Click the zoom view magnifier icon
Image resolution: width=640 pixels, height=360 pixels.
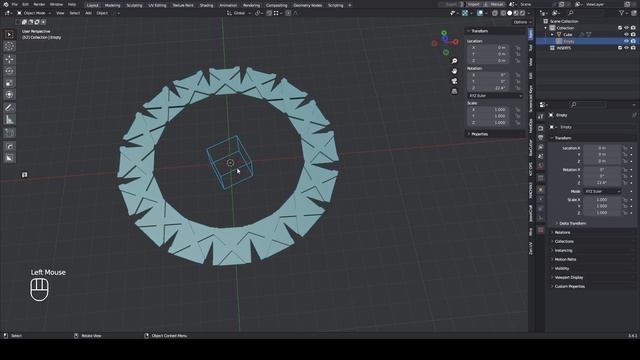454,61
